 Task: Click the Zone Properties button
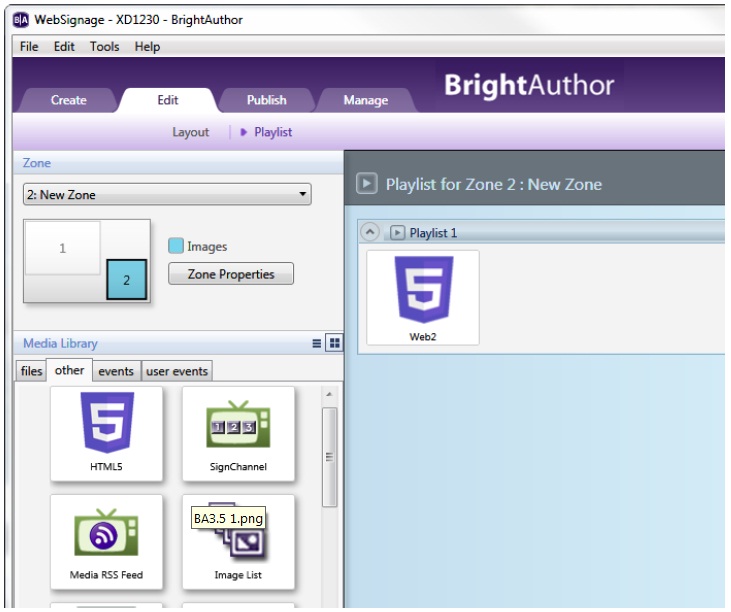coord(230,274)
